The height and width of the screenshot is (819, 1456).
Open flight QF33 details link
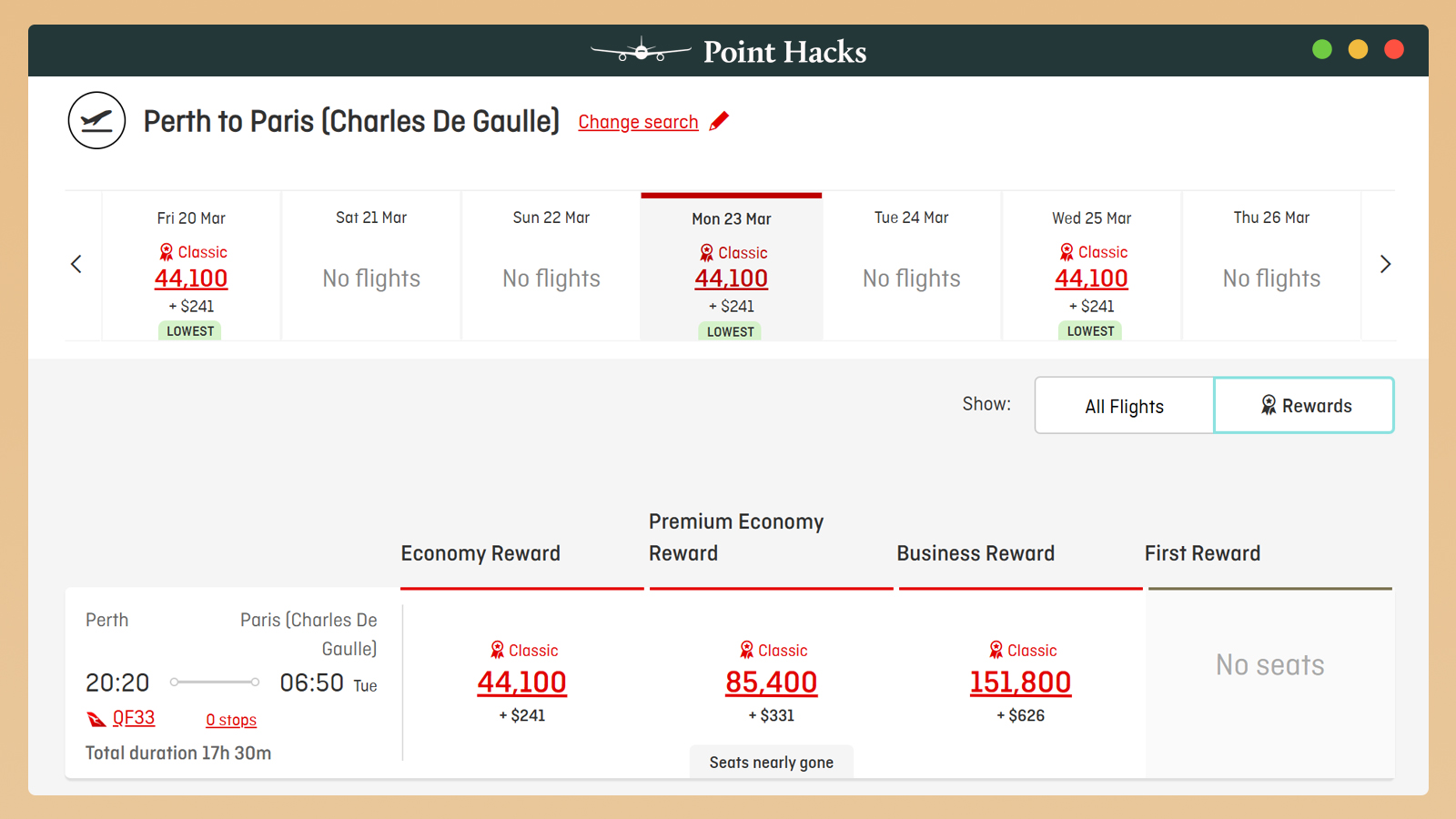tap(134, 718)
